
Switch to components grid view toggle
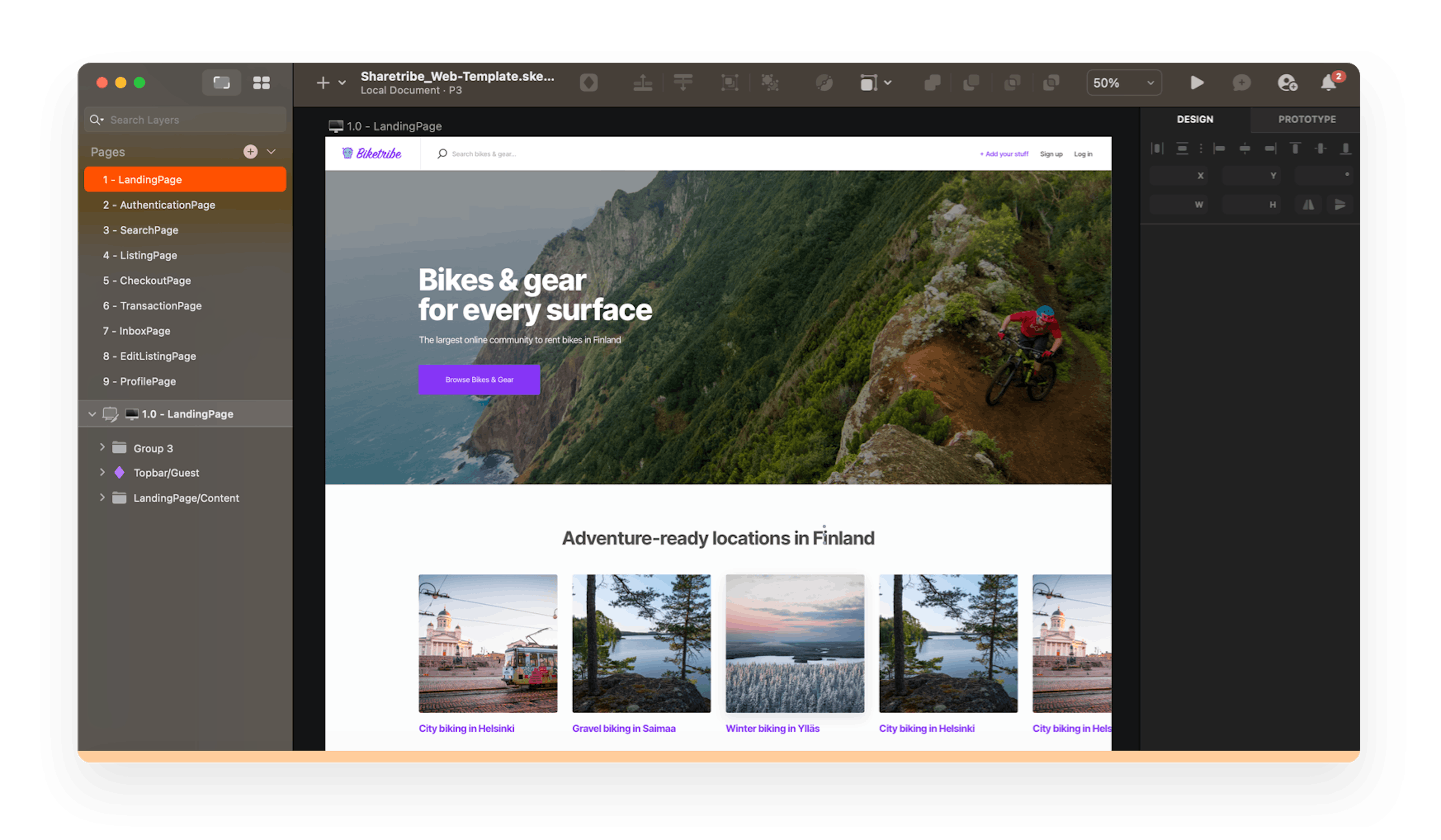pos(262,82)
